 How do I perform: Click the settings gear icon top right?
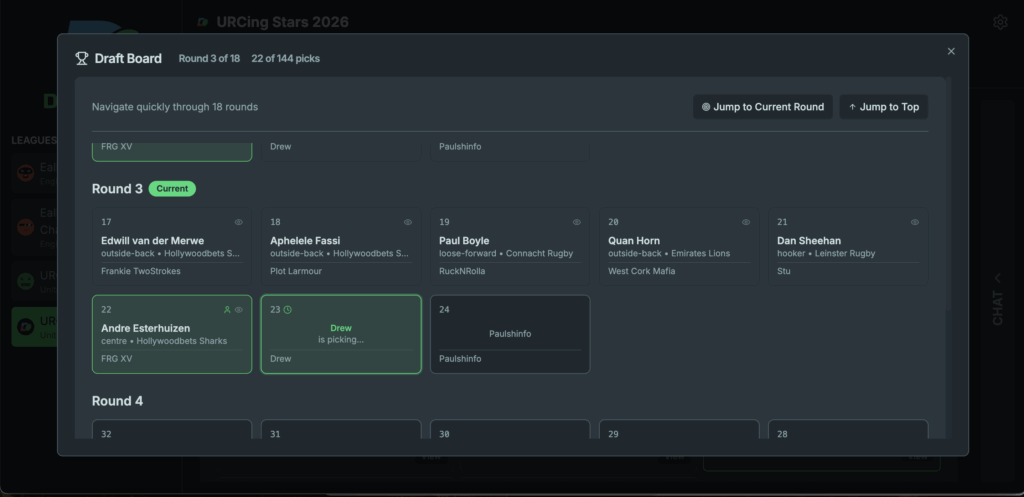1000,22
